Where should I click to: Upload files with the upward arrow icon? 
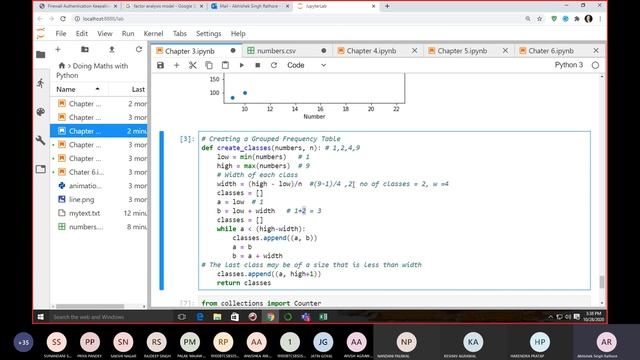[112, 49]
